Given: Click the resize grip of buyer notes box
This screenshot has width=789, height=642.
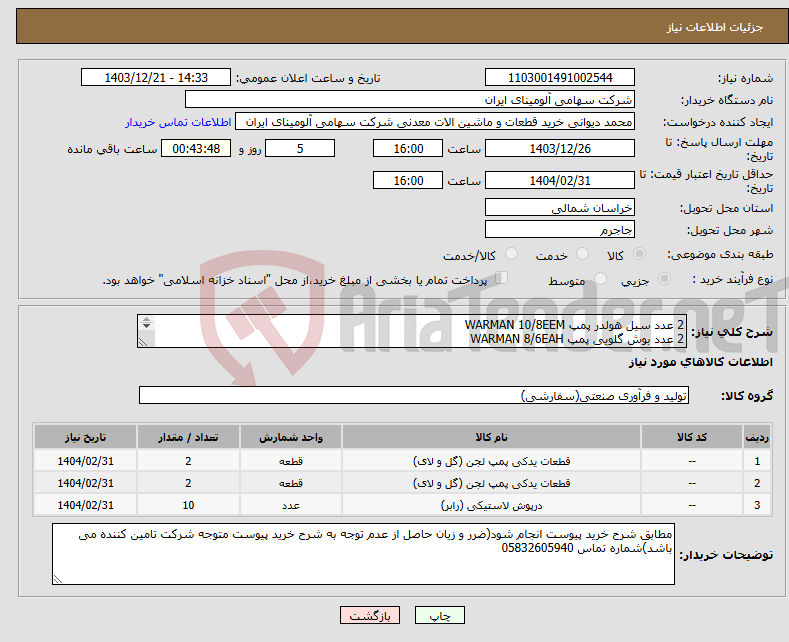Looking at the screenshot, I should [x=58, y=579].
